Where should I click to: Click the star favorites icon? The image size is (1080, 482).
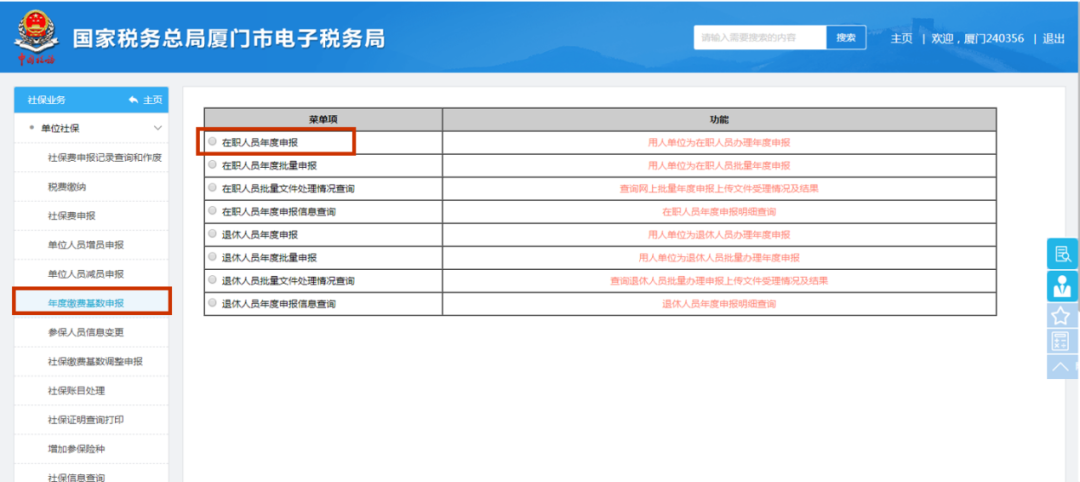pyautogui.click(x=1062, y=315)
